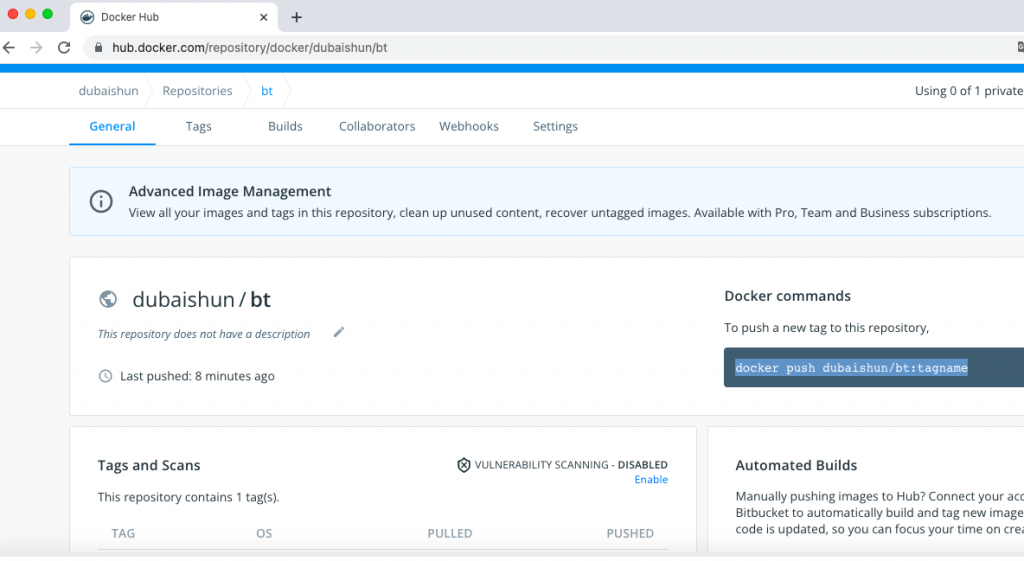The height and width of the screenshot is (561, 1024).
Task: Click the PUSHED column header
Action: [630, 534]
